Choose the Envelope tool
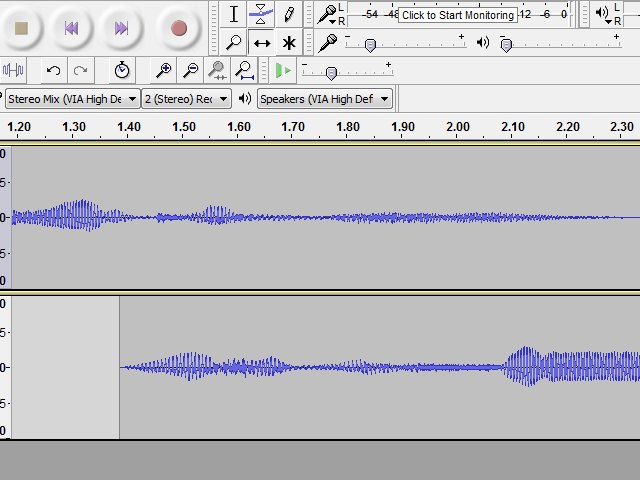Image resolution: width=640 pixels, height=480 pixels. point(261,14)
